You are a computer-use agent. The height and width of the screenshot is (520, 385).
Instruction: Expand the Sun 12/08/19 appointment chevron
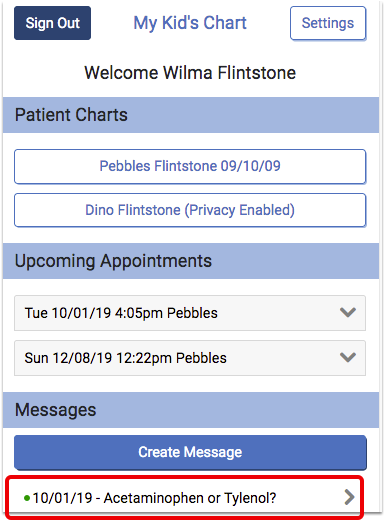(348, 357)
